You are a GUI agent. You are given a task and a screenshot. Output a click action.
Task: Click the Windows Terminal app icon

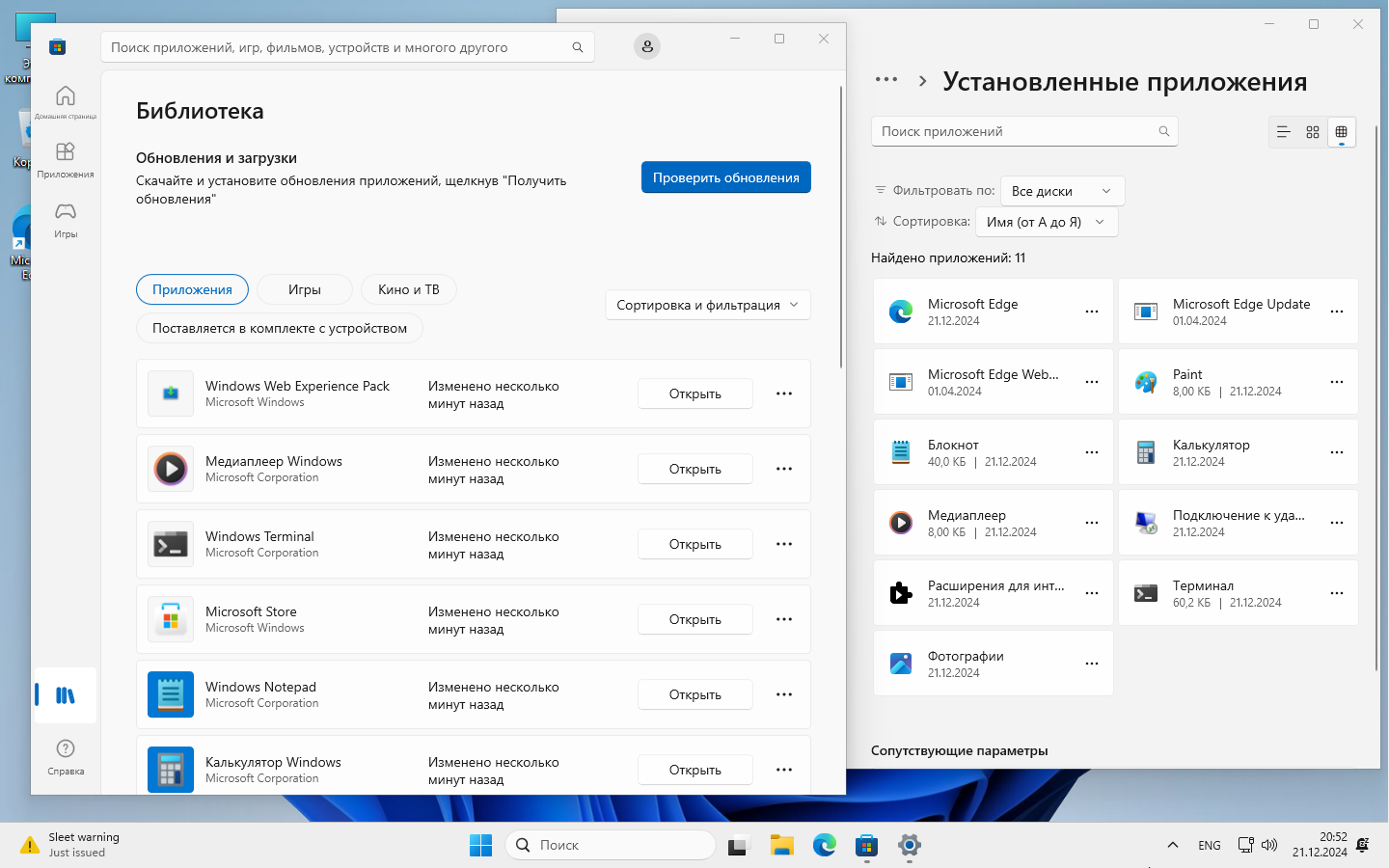[x=171, y=544]
